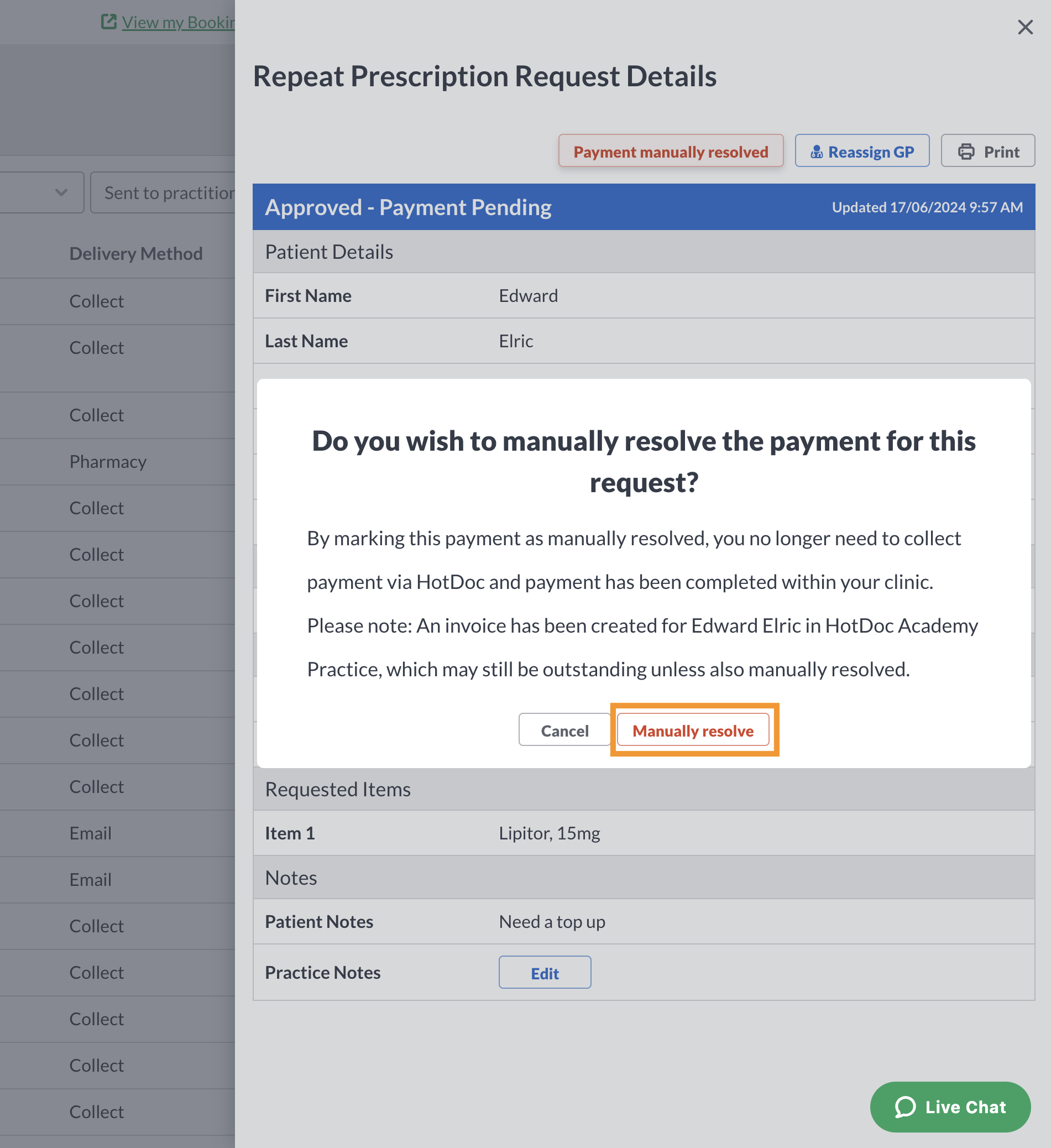Click the Practice Notes label
This screenshot has height=1148, width=1051.
tap(323, 973)
